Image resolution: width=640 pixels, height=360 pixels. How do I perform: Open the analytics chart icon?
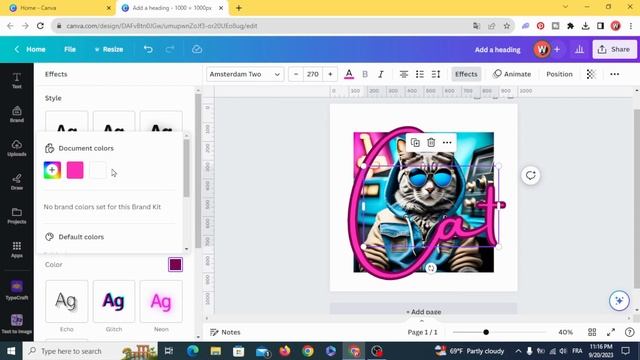coord(579,49)
